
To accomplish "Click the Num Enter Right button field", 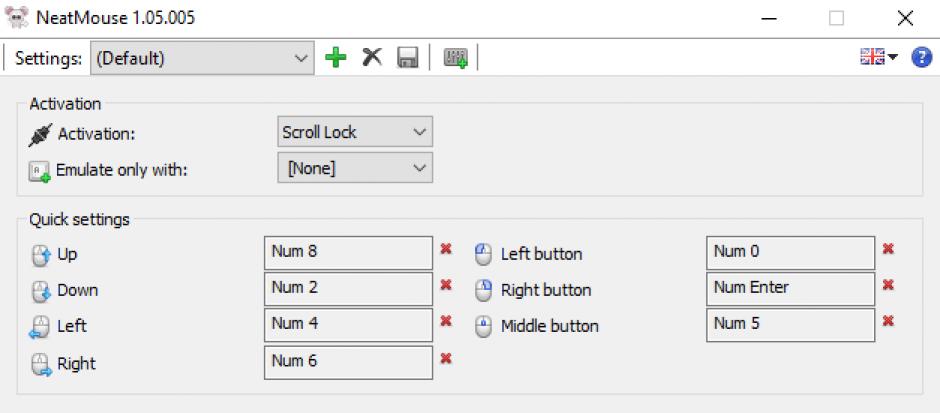I will [789, 288].
